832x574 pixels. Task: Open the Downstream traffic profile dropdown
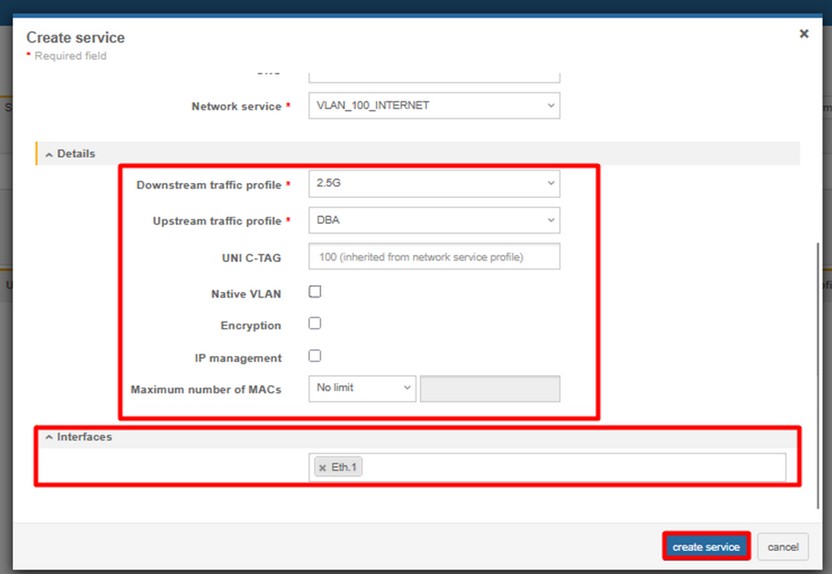point(434,184)
